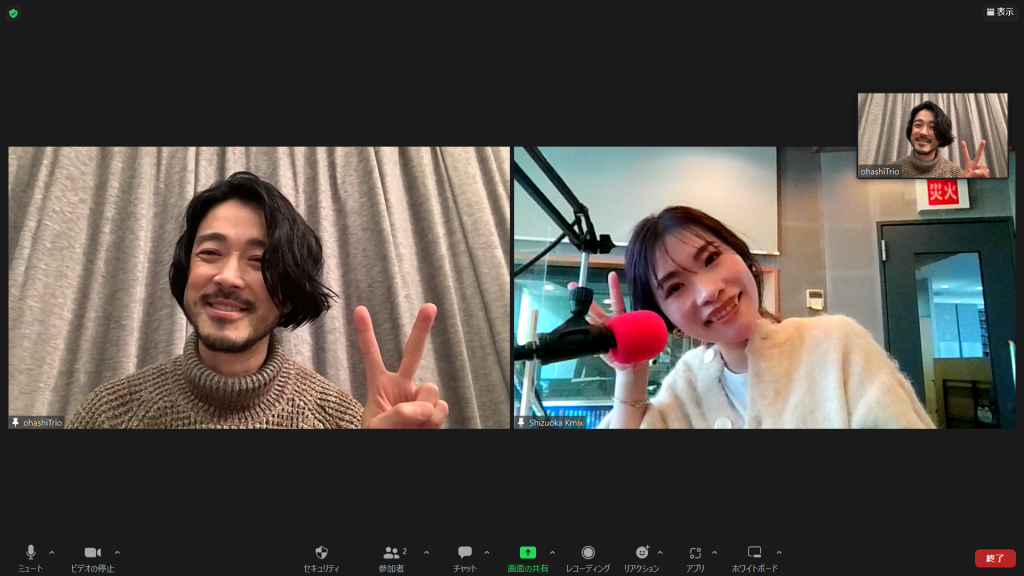Image resolution: width=1024 pixels, height=576 pixels.
Task: Open the Apps (アプリ) icon
Action: (695, 553)
